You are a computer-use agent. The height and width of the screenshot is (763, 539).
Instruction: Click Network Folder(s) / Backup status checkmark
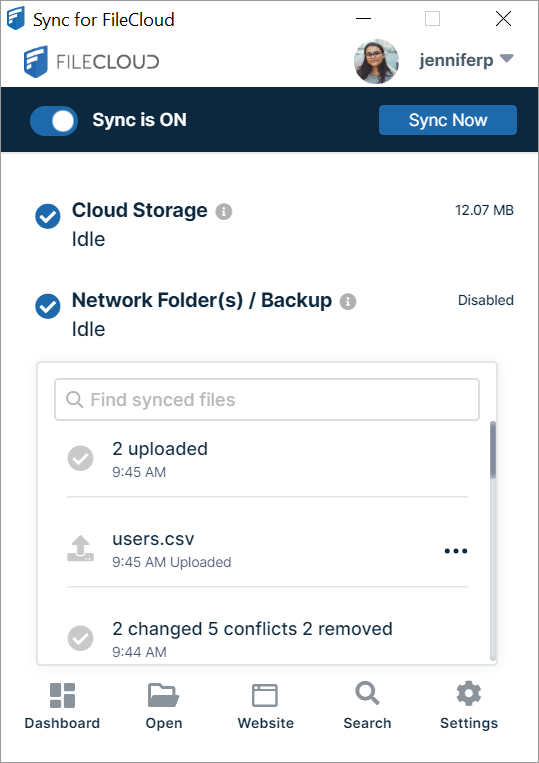[48, 306]
